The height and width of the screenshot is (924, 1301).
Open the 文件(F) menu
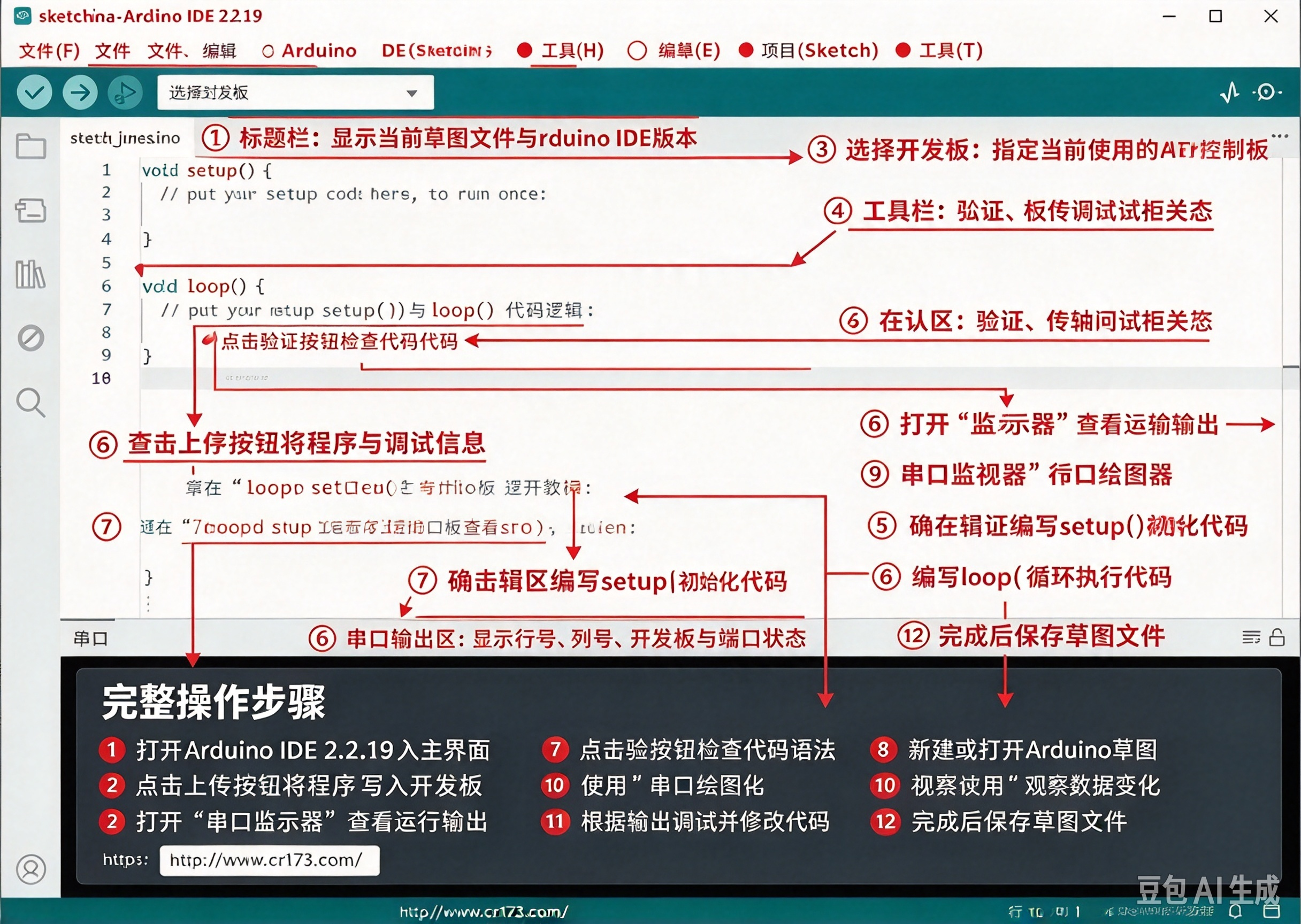click(49, 51)
